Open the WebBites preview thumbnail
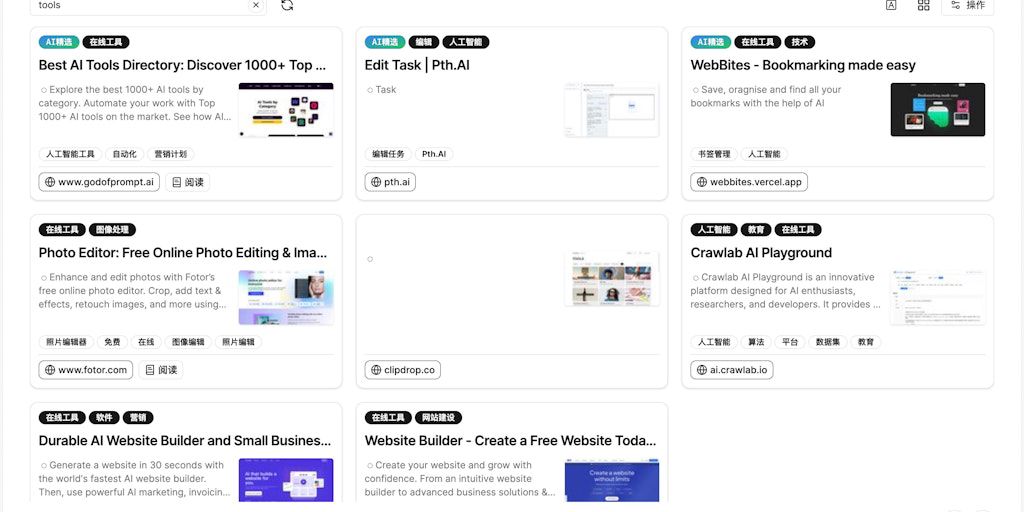 coord(938,110)
